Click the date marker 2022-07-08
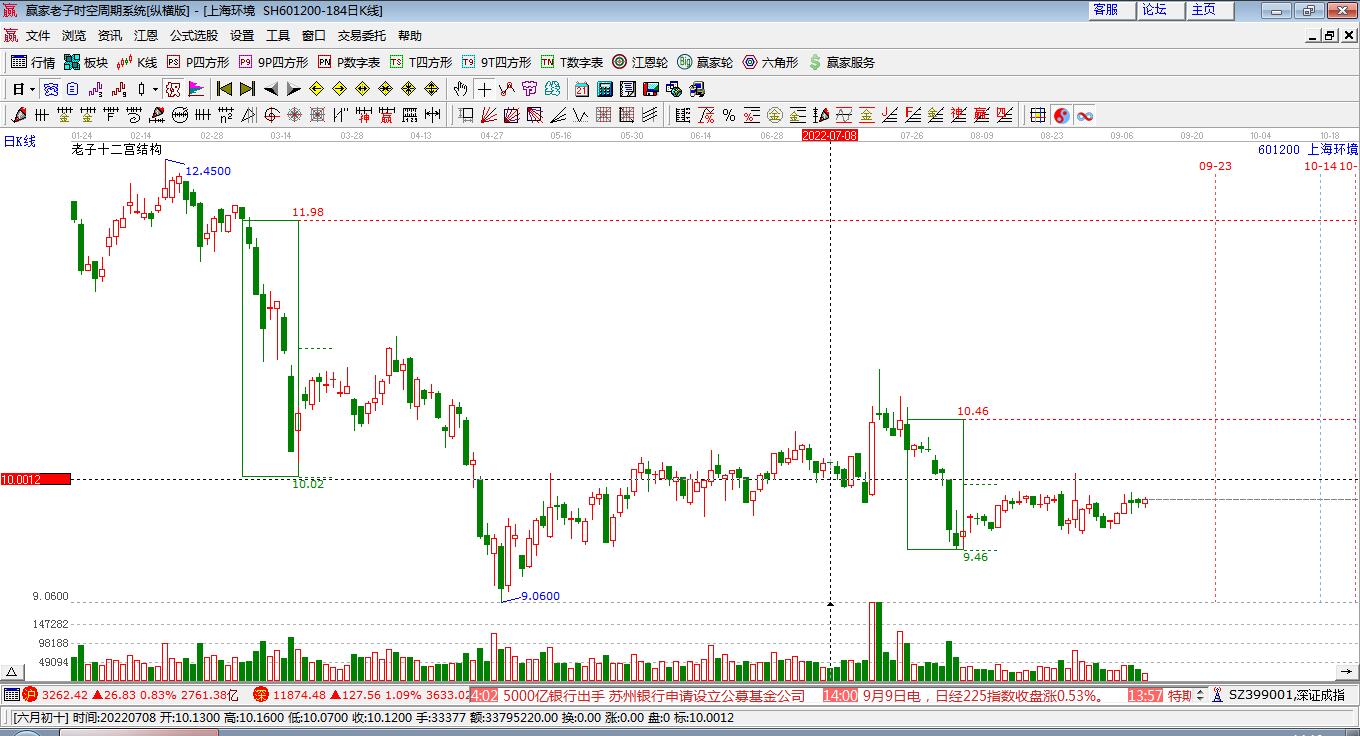This screenshot has height=736, width=1360. pos(830,135)
